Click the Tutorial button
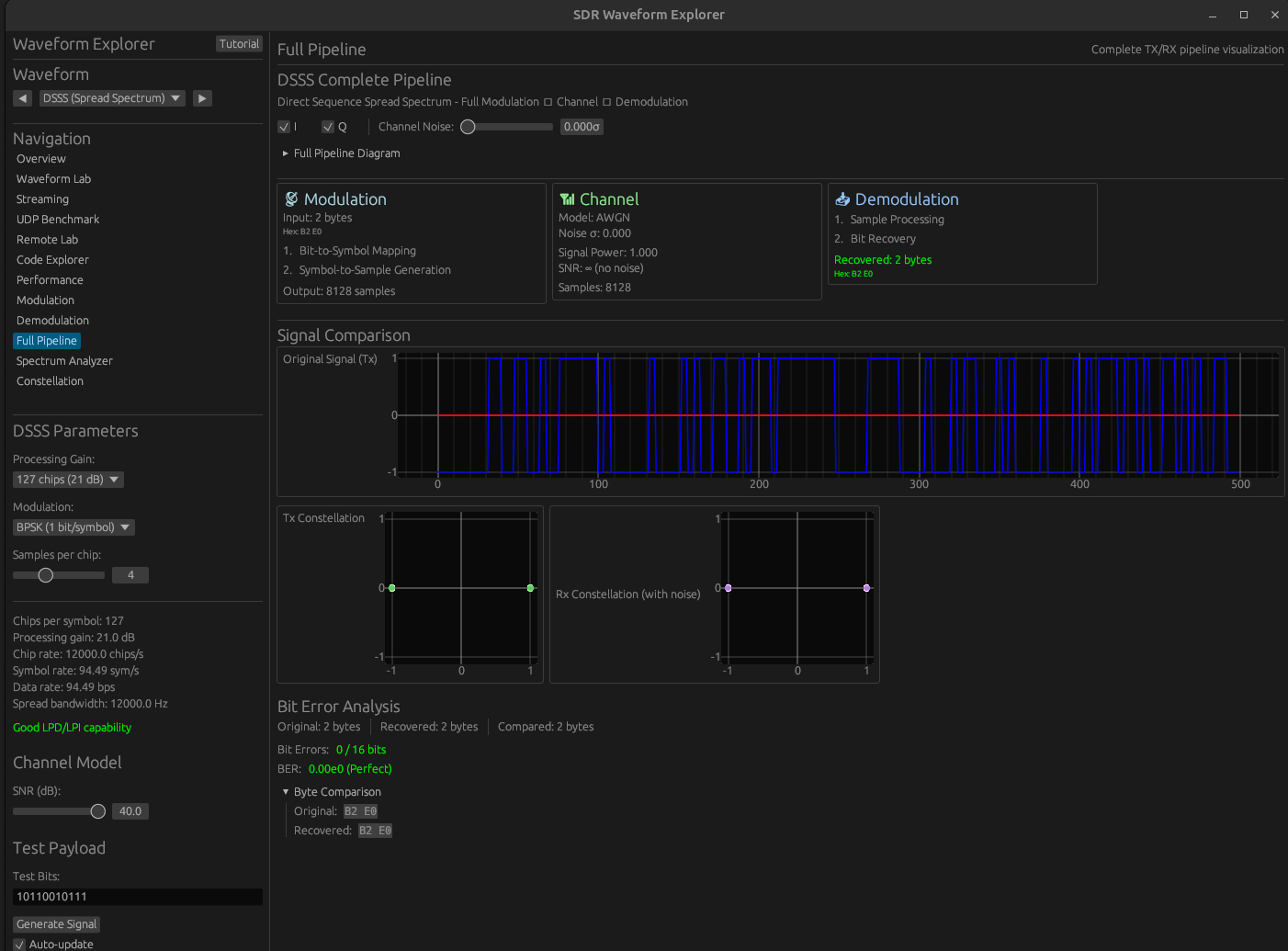The width and height of the screenshot is (1288, 951). 239,44
